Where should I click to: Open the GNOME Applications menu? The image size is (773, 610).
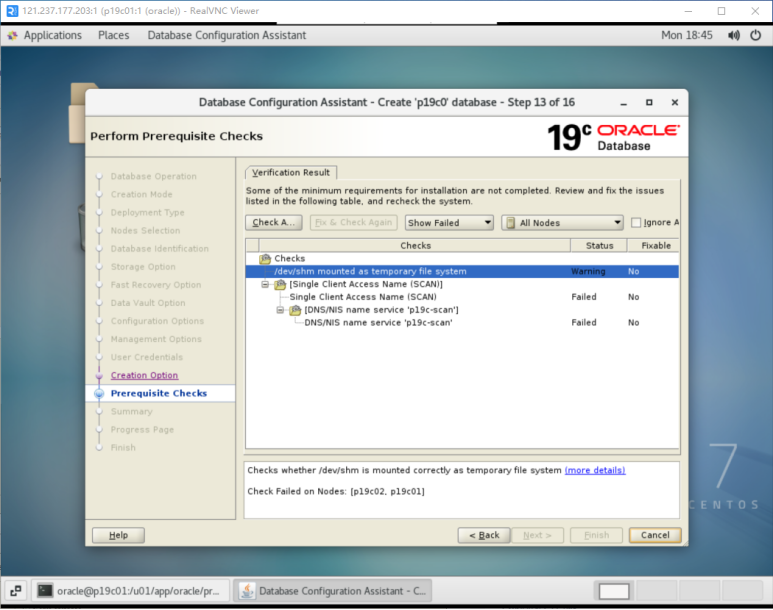pyautogui.click(x=52, y=36)
